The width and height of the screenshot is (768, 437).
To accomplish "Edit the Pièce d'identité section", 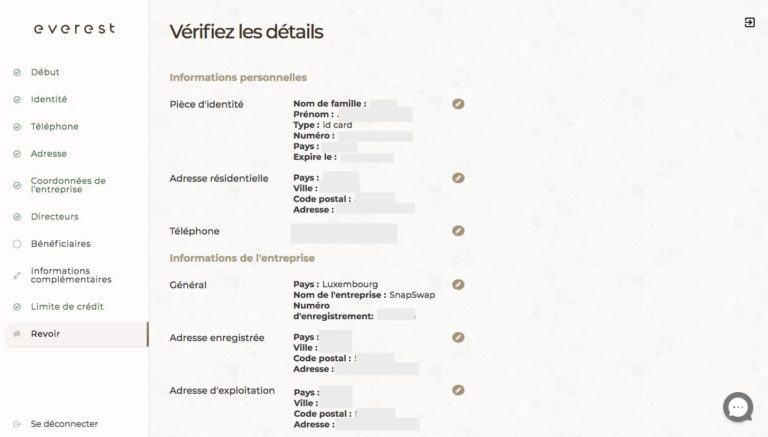I will pos(458,103).
